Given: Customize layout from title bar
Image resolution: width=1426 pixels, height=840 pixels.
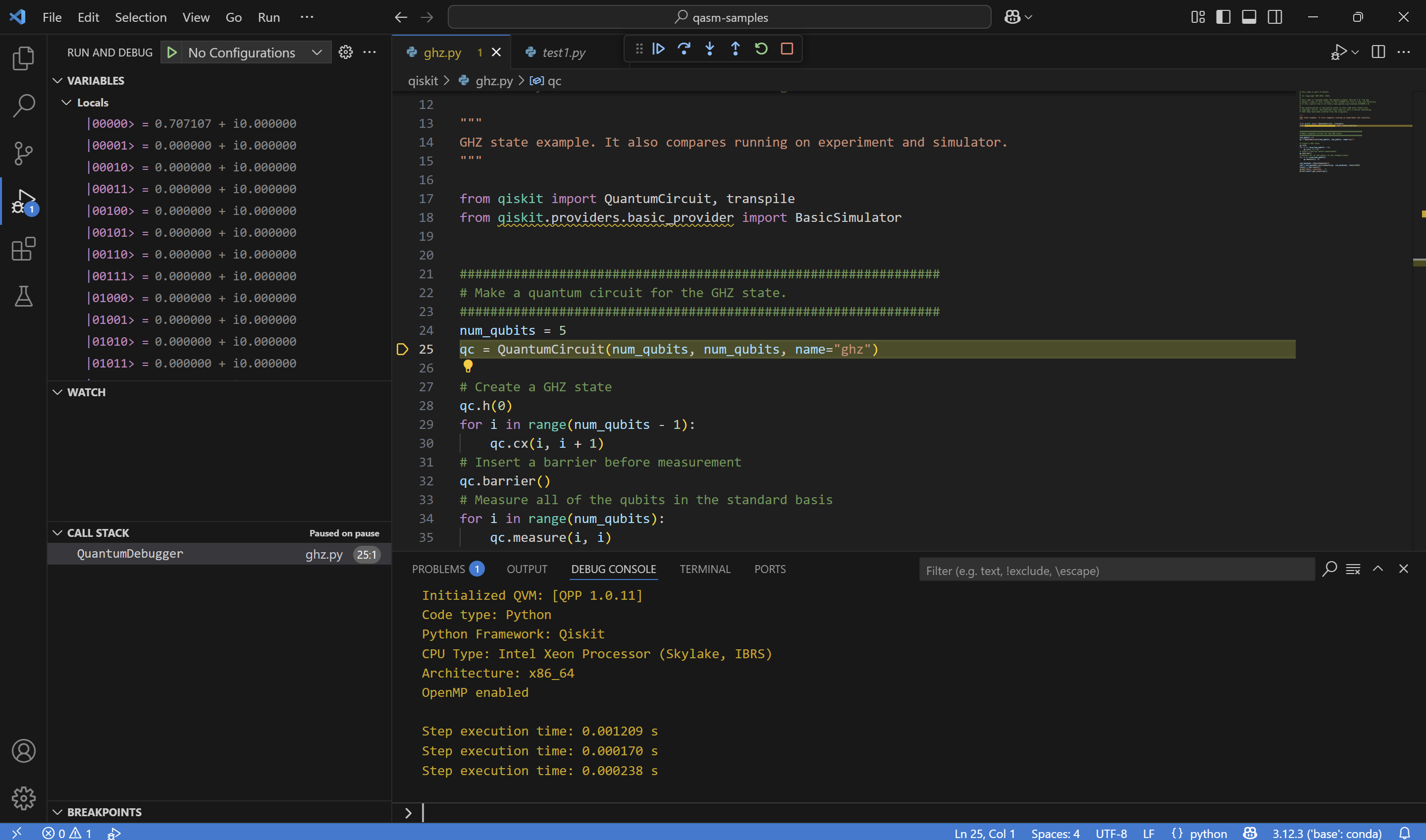Looking at the screenshot, I should click(x=1198, y=17).
